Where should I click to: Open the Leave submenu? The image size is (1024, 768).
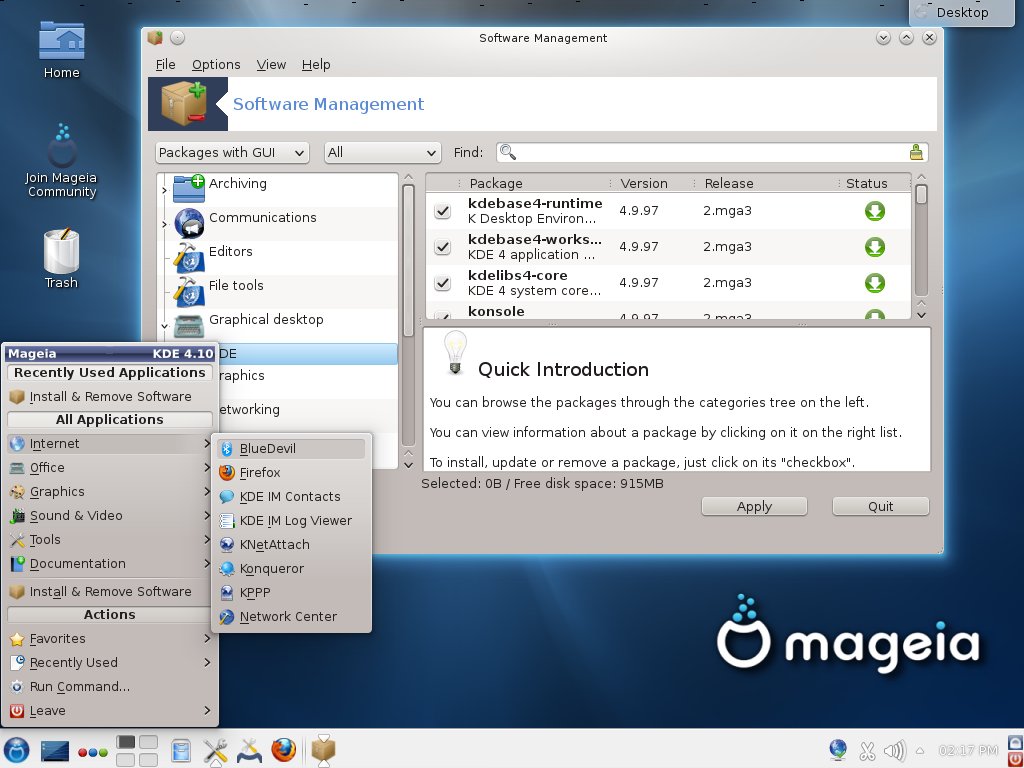pyautogui.click(x=110, y=711)
